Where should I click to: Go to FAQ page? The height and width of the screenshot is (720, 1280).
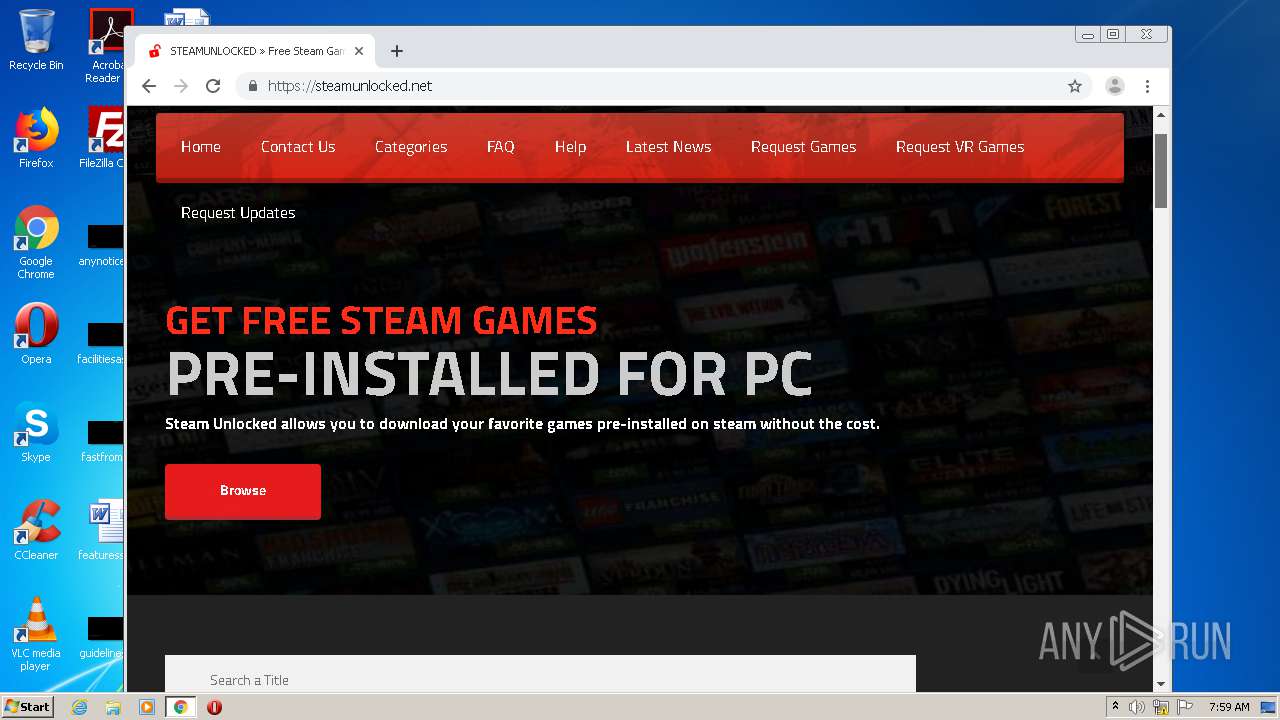[x=501, y=147]
